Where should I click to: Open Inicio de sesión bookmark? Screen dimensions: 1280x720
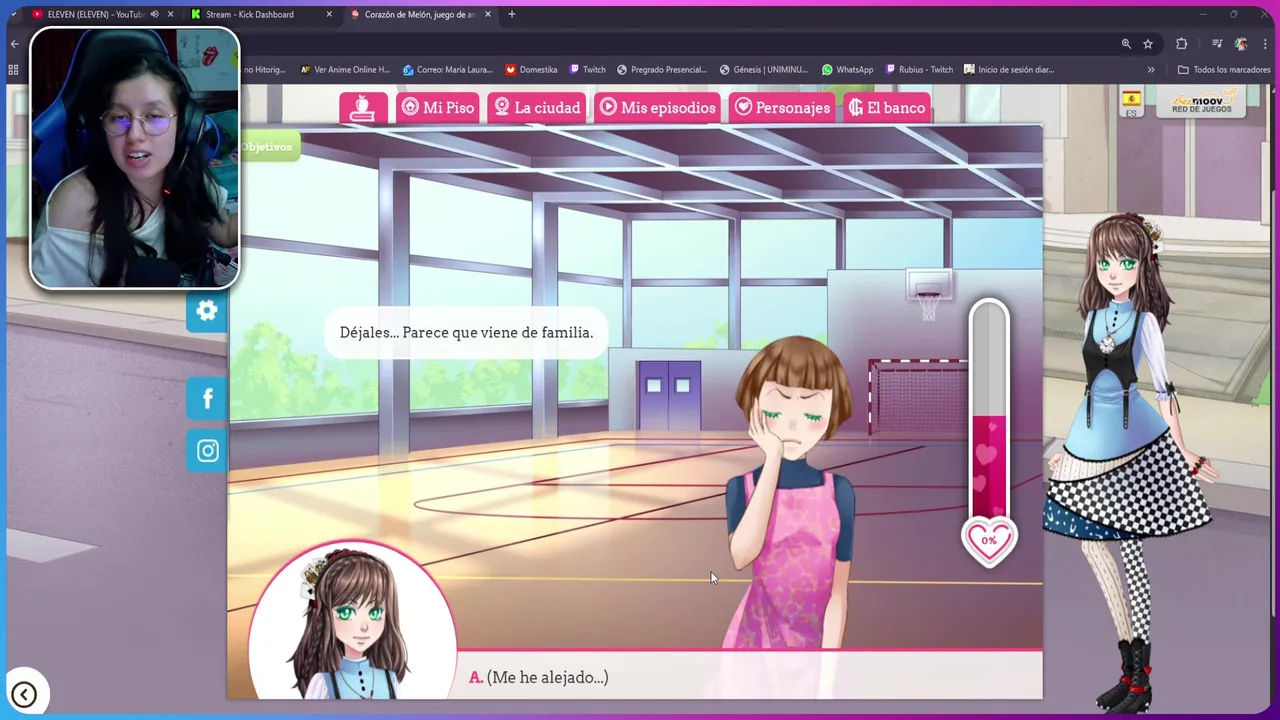pos(1009,69)
